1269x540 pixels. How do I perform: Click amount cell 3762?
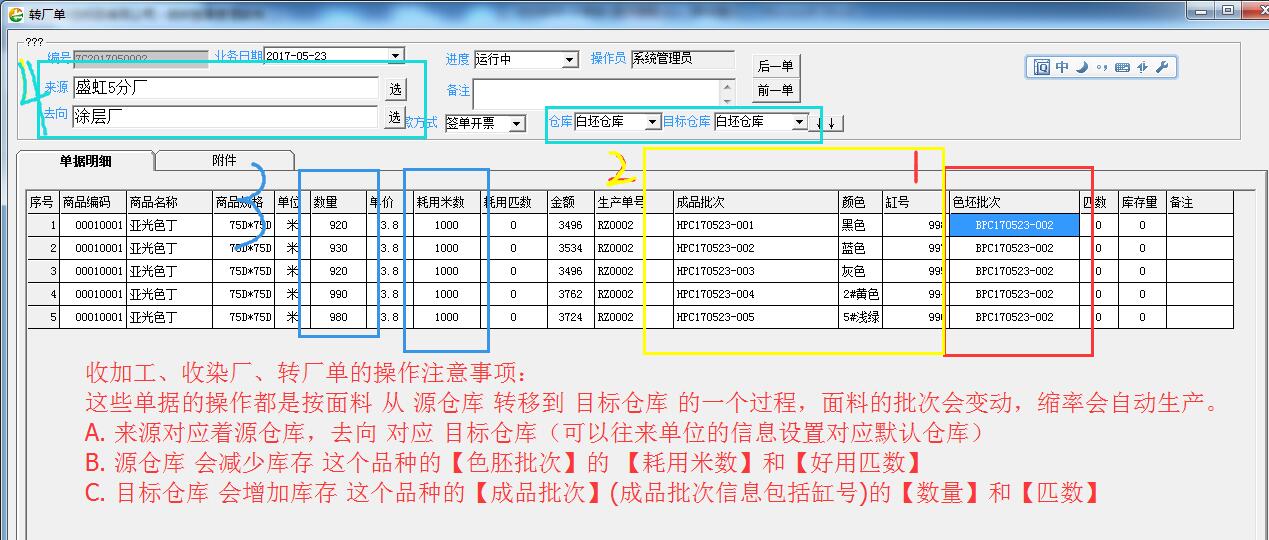tap(571, 294)
